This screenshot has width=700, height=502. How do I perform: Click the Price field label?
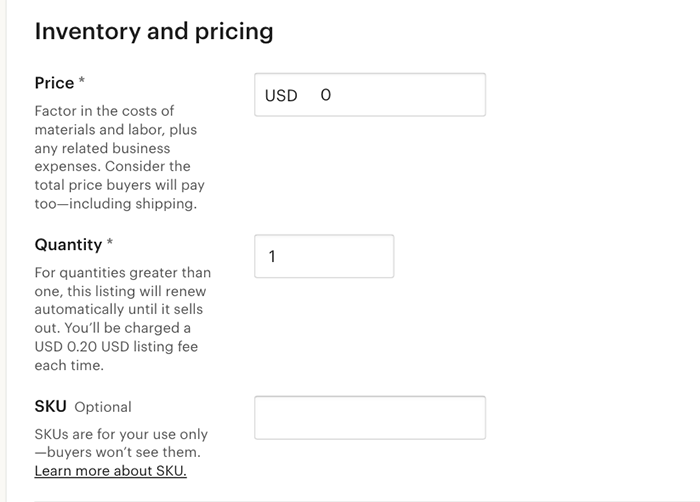(54, 83)
